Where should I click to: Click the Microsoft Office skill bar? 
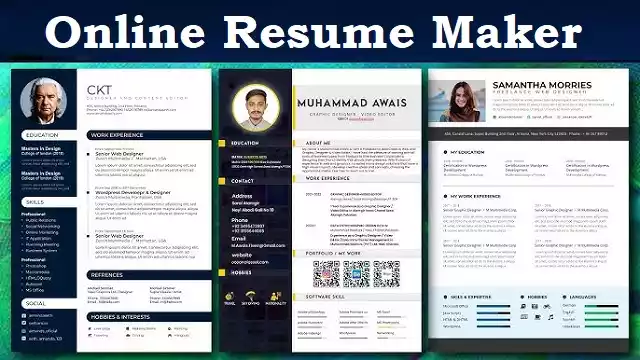click(493, 306)
